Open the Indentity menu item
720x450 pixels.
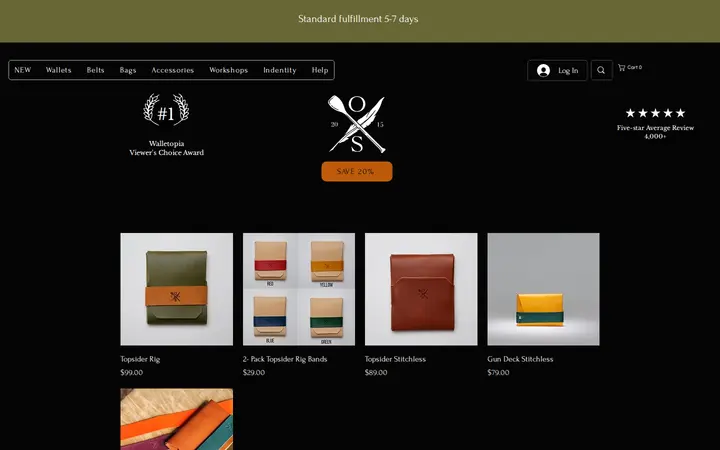(x=280, y=70)
